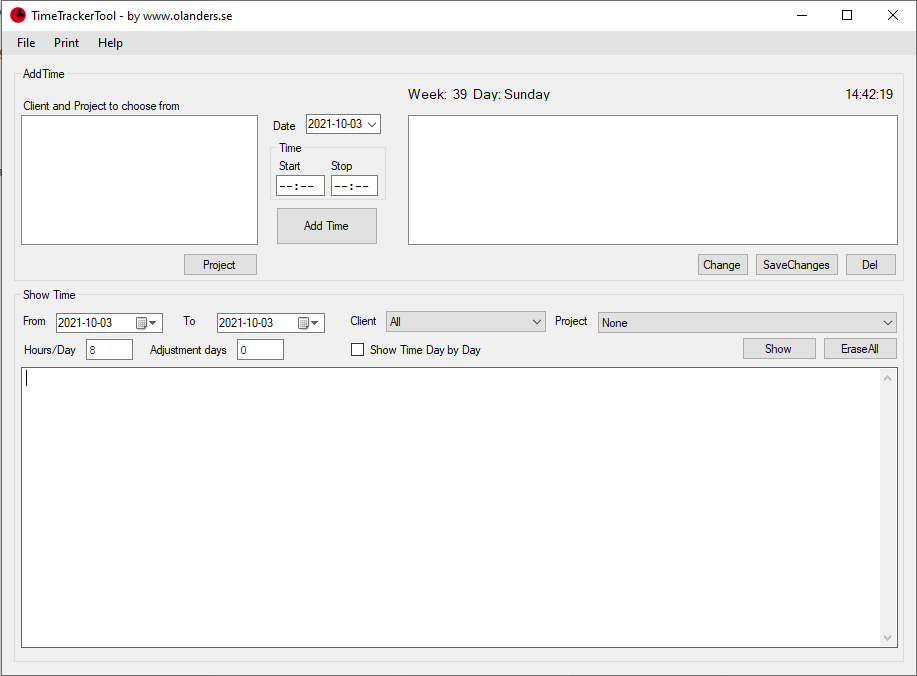Screen dimensions: 917x676
Task: Click the TimeTrackerTool red clock app icon
Action: point(18,15)
